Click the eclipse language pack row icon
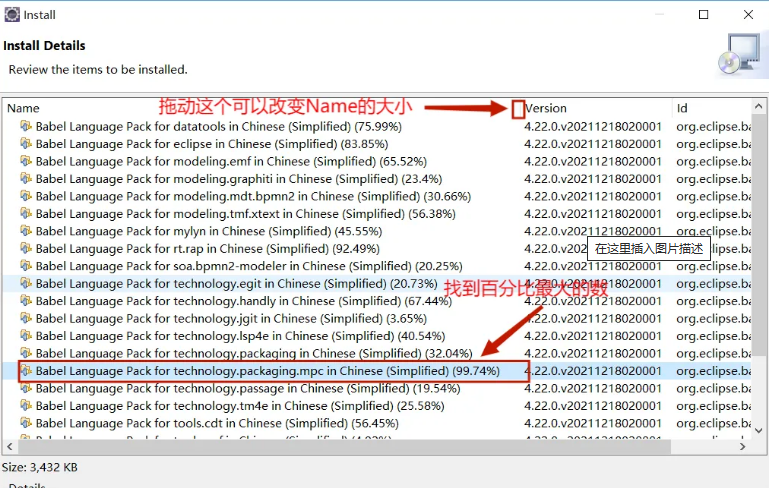The height and width of the screenshot is (488, 769). (26, 144)
